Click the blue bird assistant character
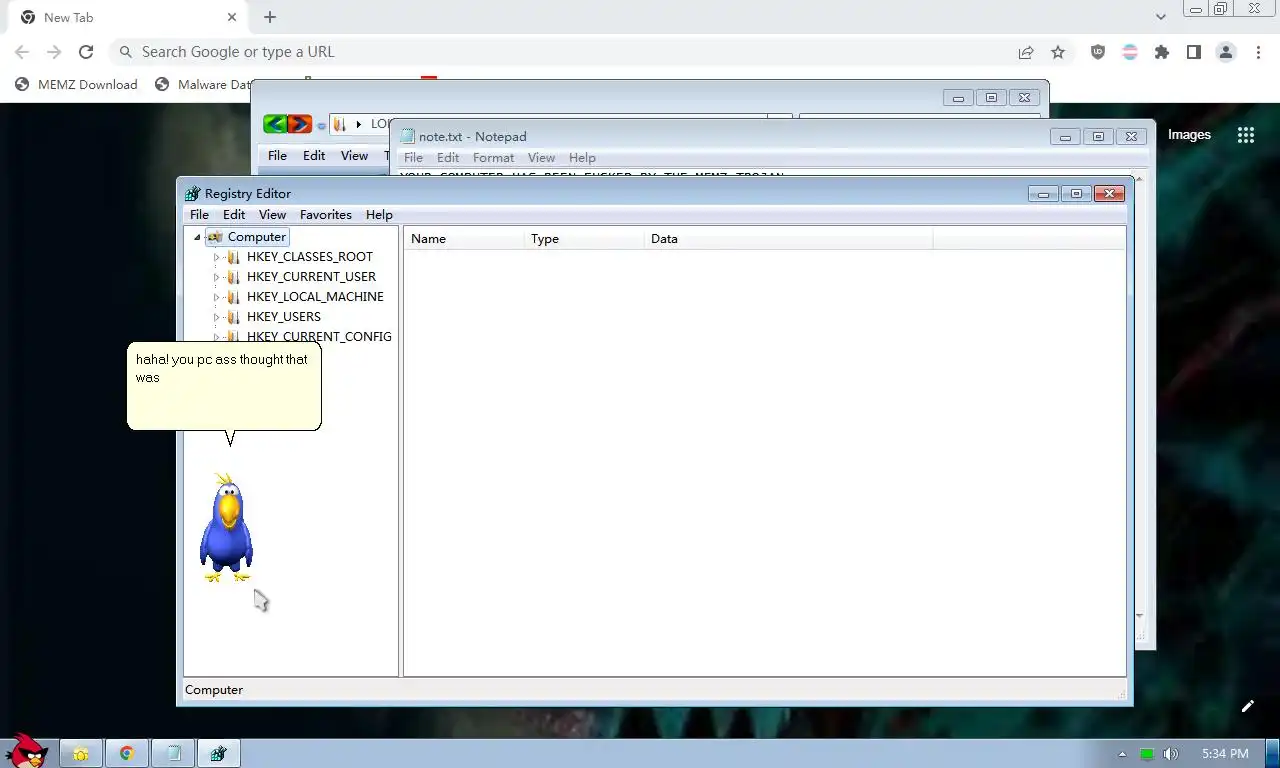The image size is (1280, 768). click(x=227, y=528)
